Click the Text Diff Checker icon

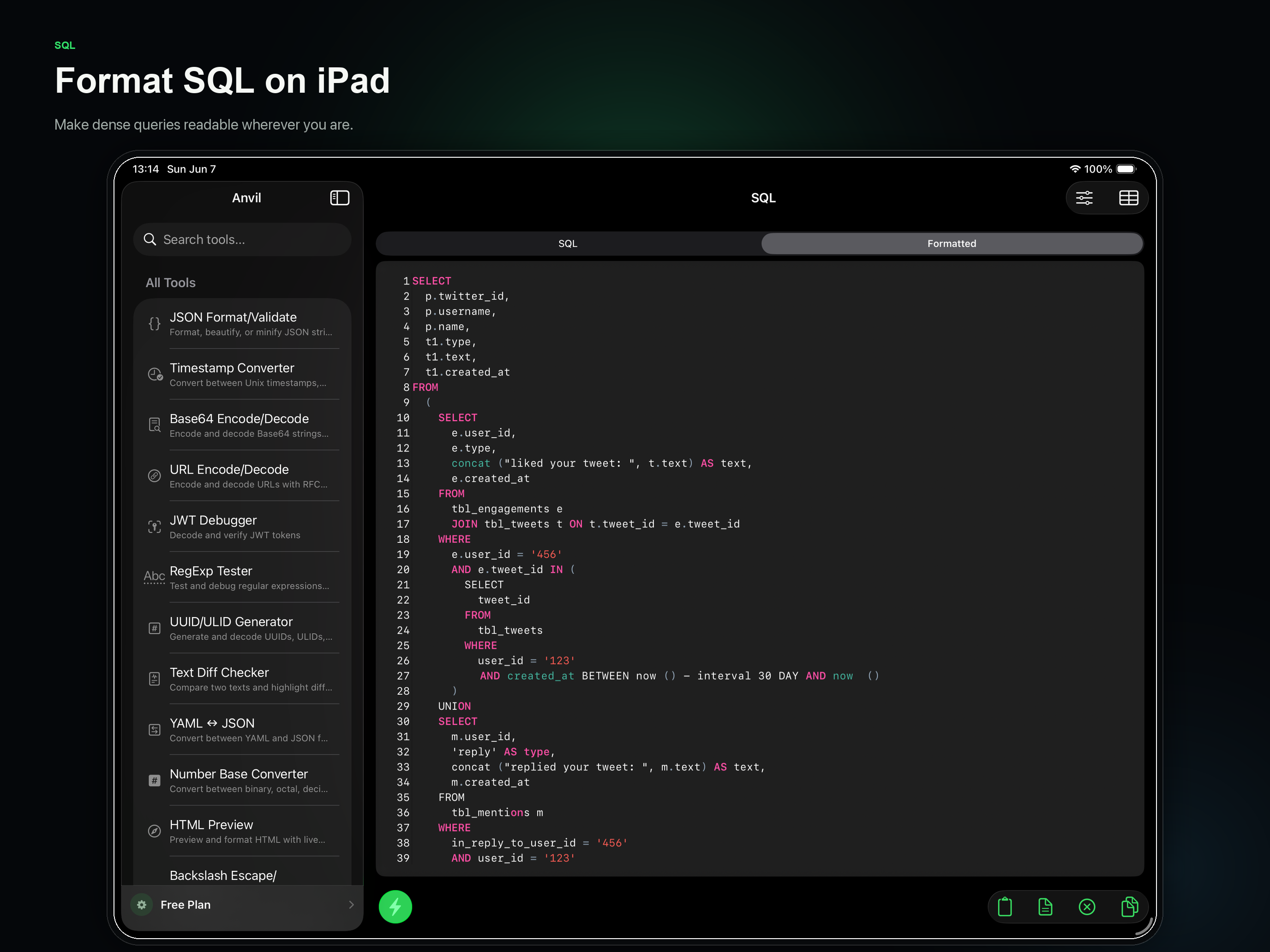point(155,679)
